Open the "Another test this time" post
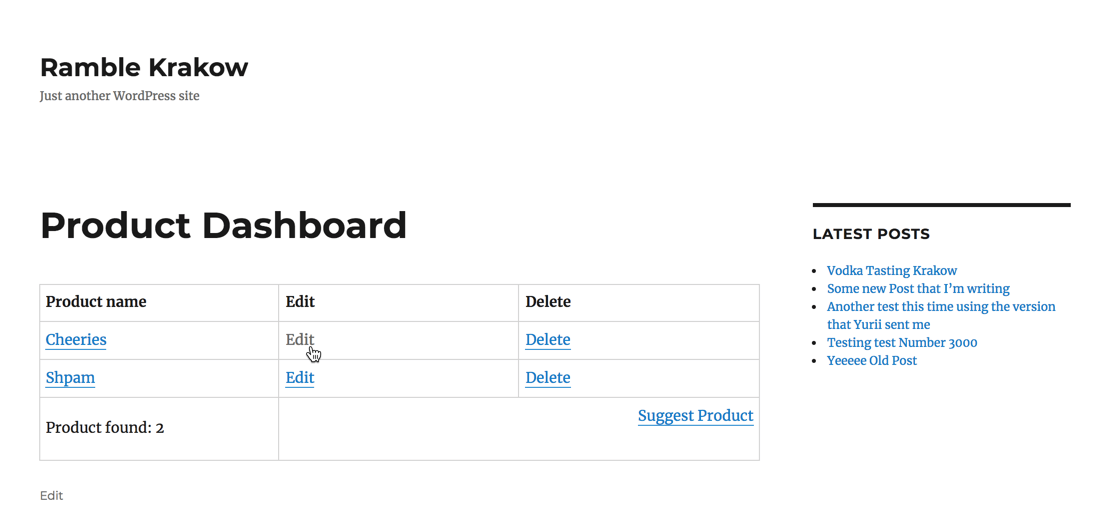 pyautogui.click(x=940, y=307)
